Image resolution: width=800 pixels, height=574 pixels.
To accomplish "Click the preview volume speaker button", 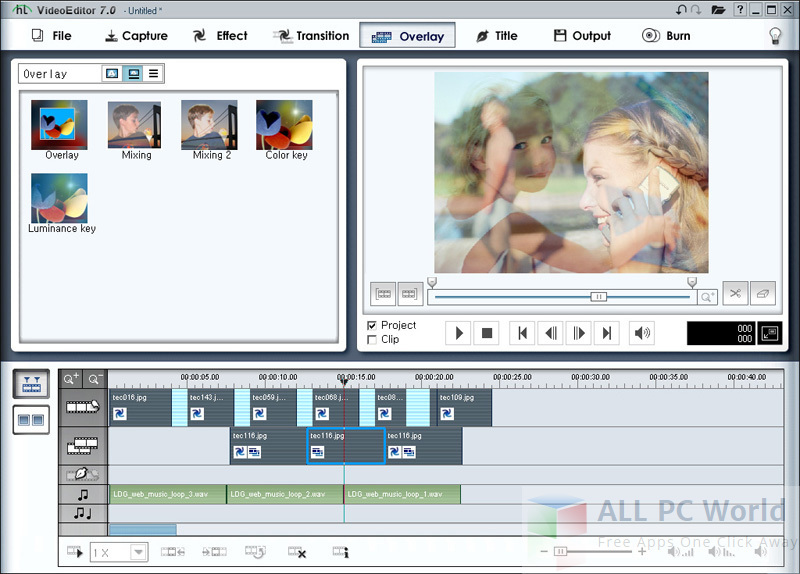I will coord(642,333).
